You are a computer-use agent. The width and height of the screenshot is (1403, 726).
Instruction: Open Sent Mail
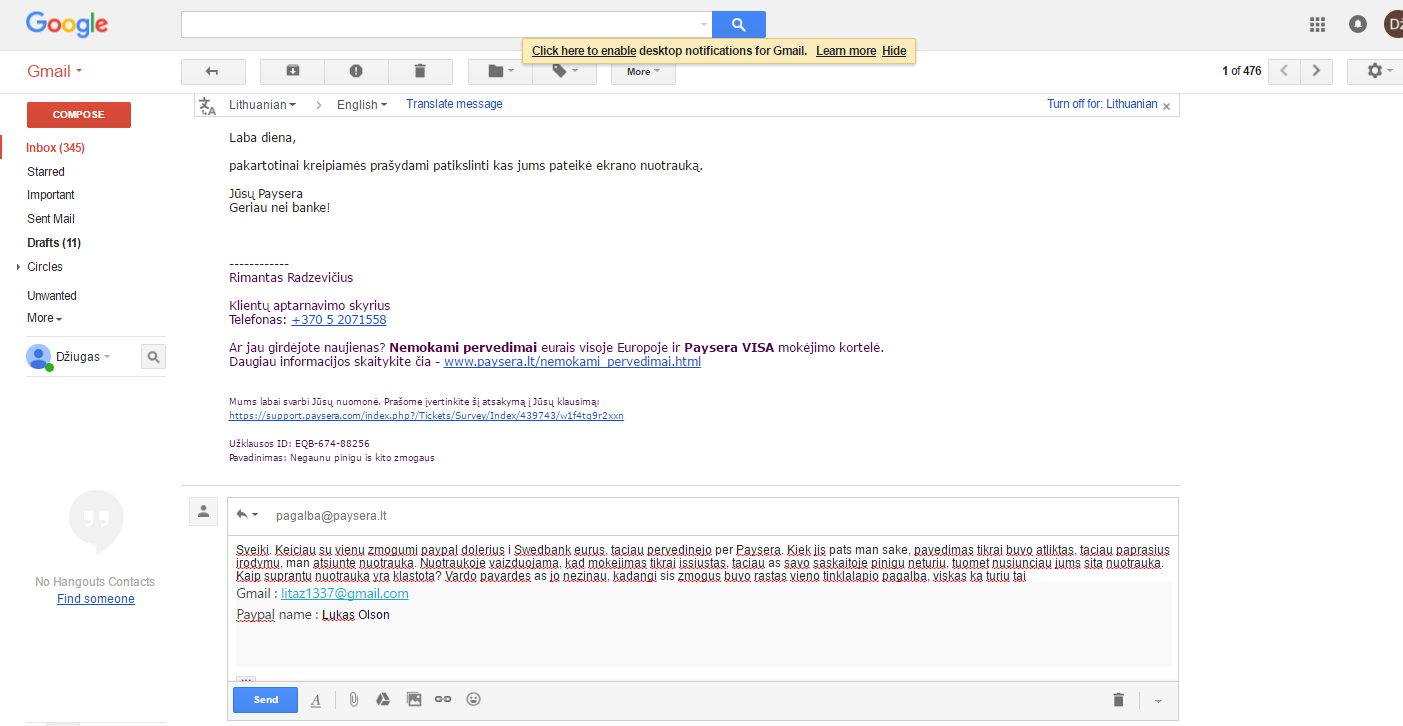click(51, 219)
